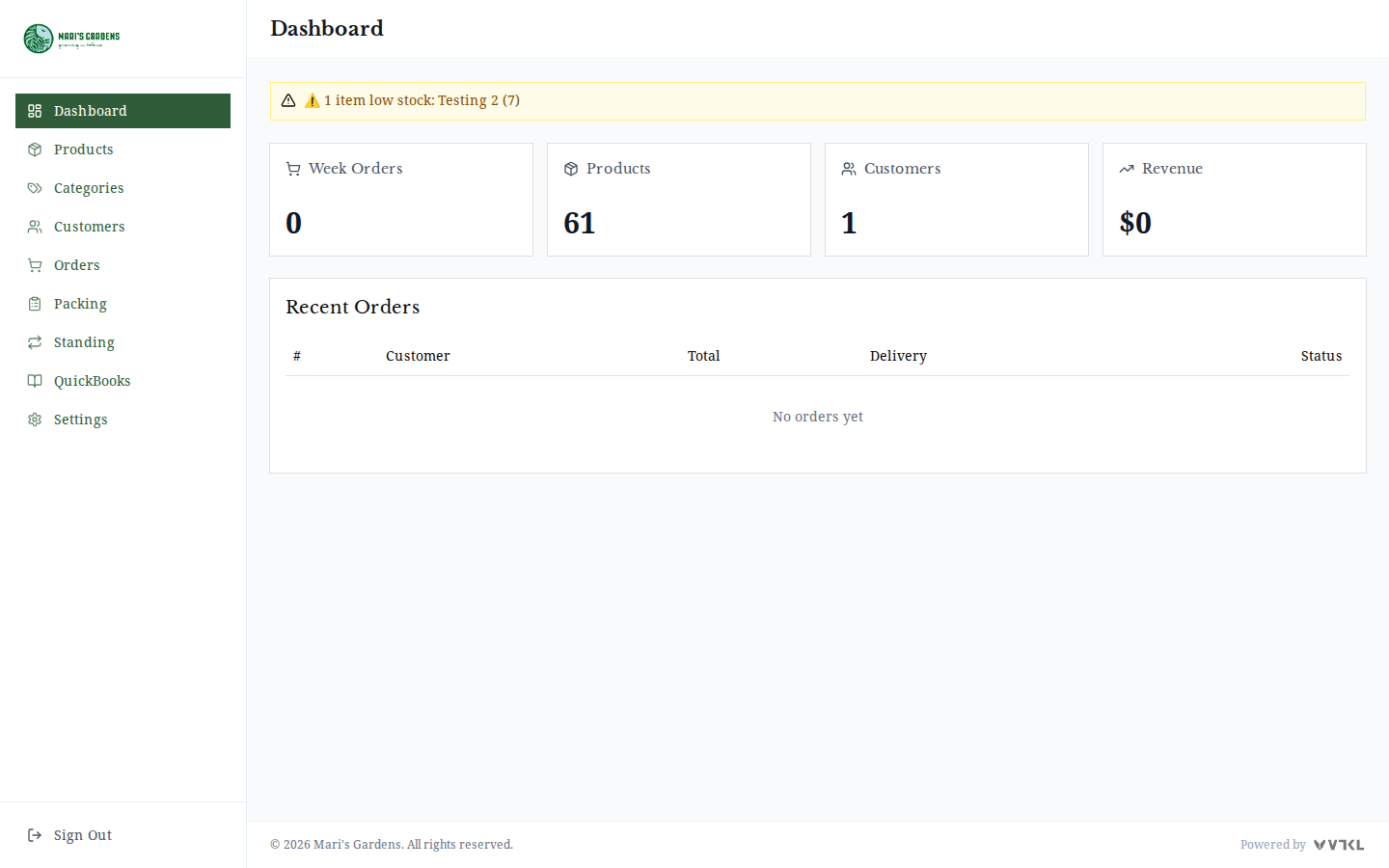Click the cart icon on Week Orders card
The width and height of the screenshot is (1389, 868).
click(x=293, y=169)
